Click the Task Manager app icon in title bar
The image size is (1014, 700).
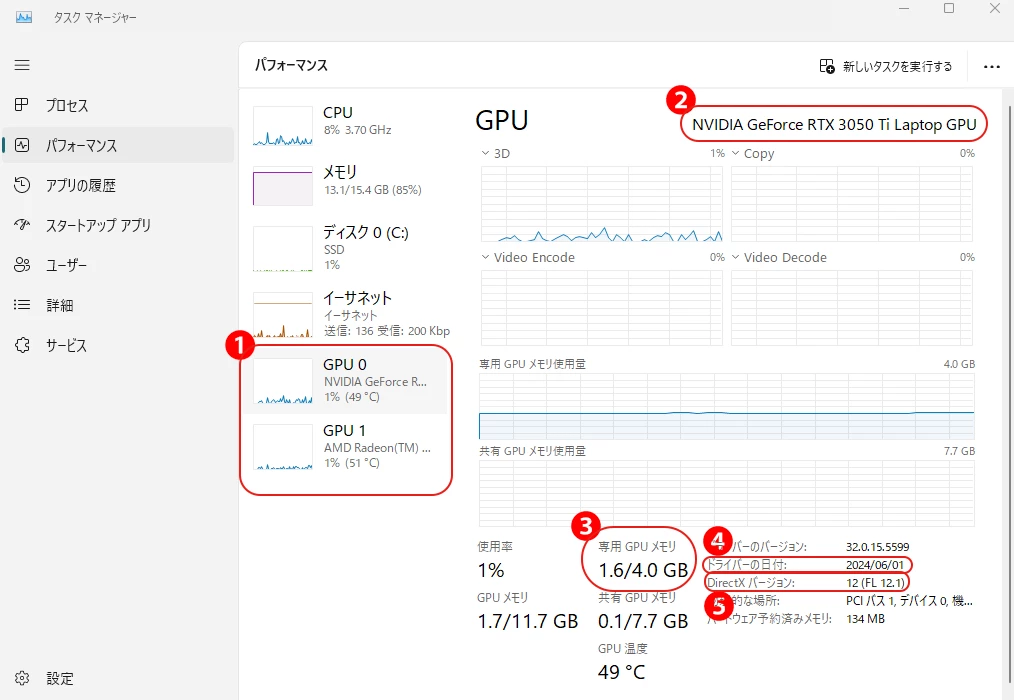[x=24, y=17]
